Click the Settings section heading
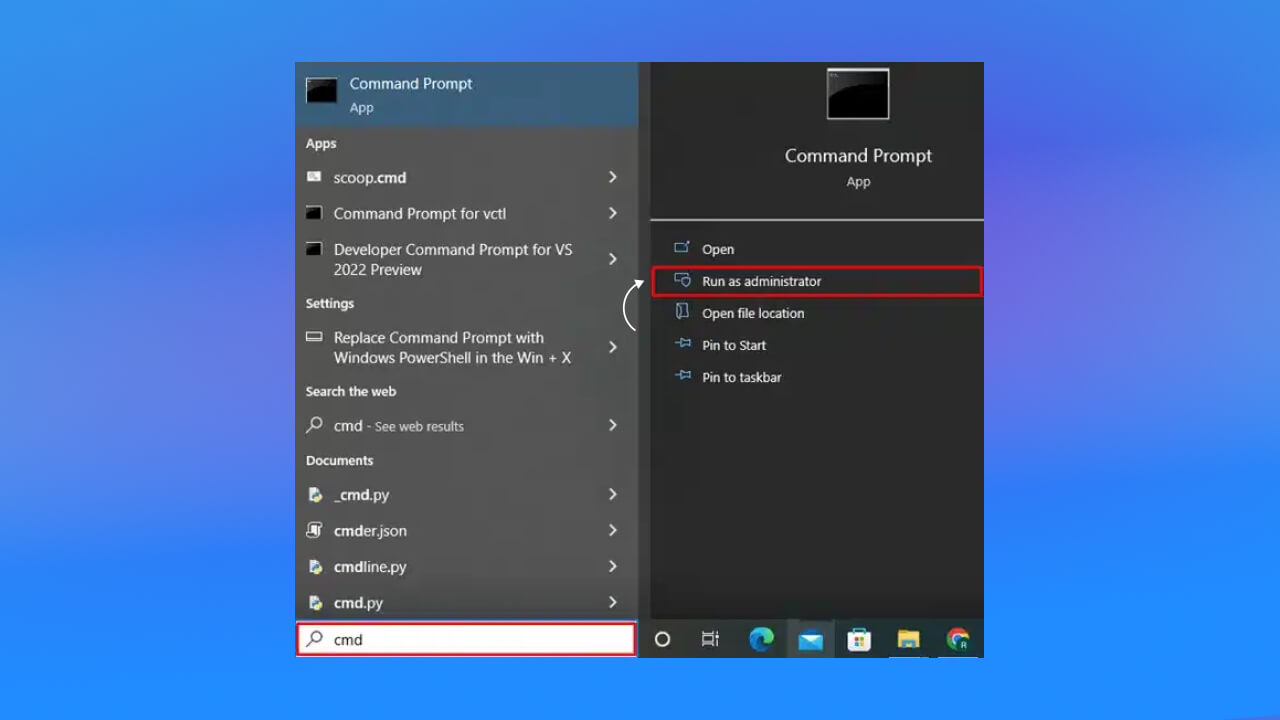The image size is (1280, 720). pos(330,303)
